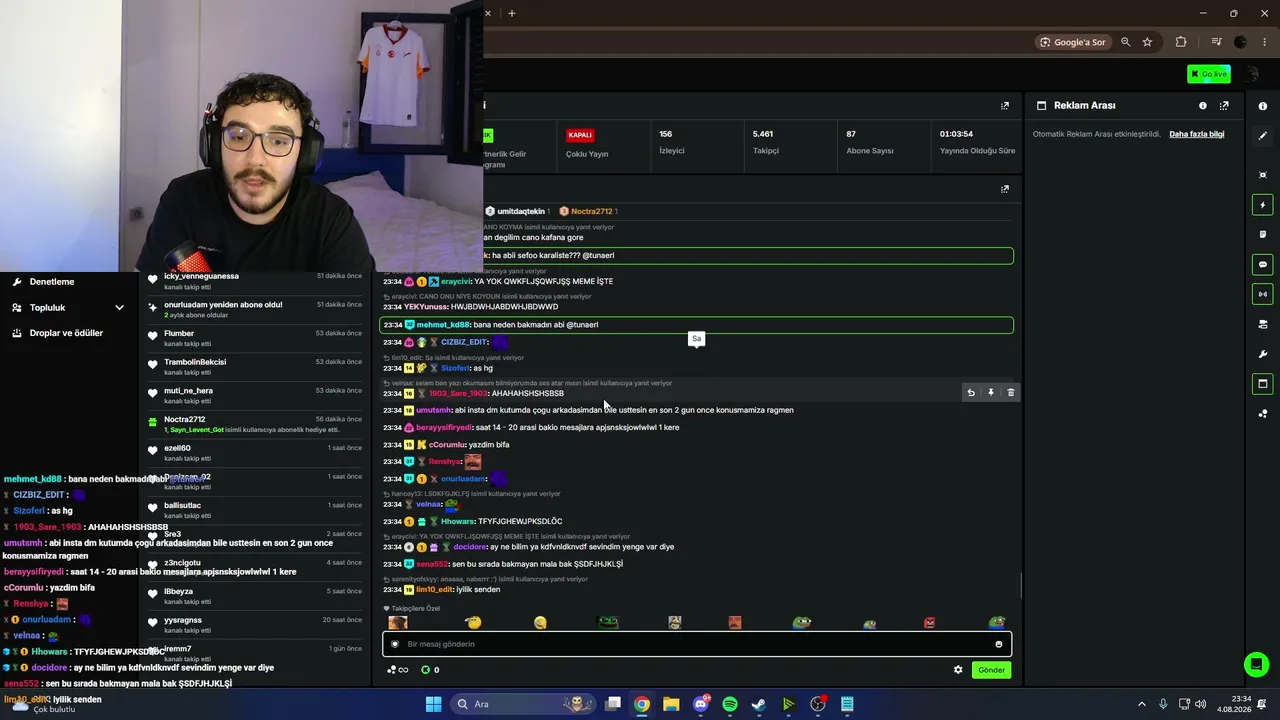This screenshot has width=1280, height=720.
Task: Toggle the broadcast signal panel icon
Action: [1262, 294]
